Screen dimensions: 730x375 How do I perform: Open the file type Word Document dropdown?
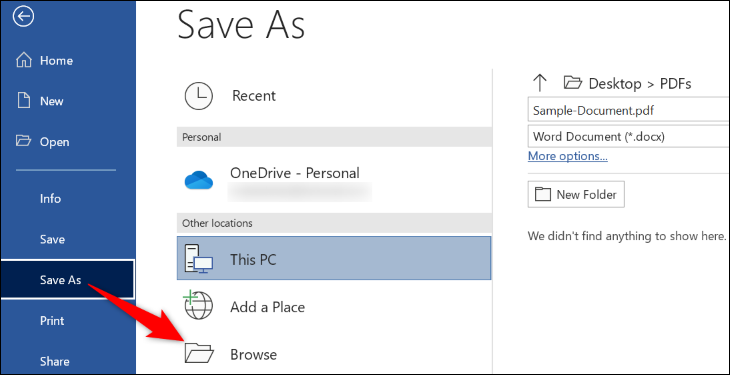click(x=629, y=137)
